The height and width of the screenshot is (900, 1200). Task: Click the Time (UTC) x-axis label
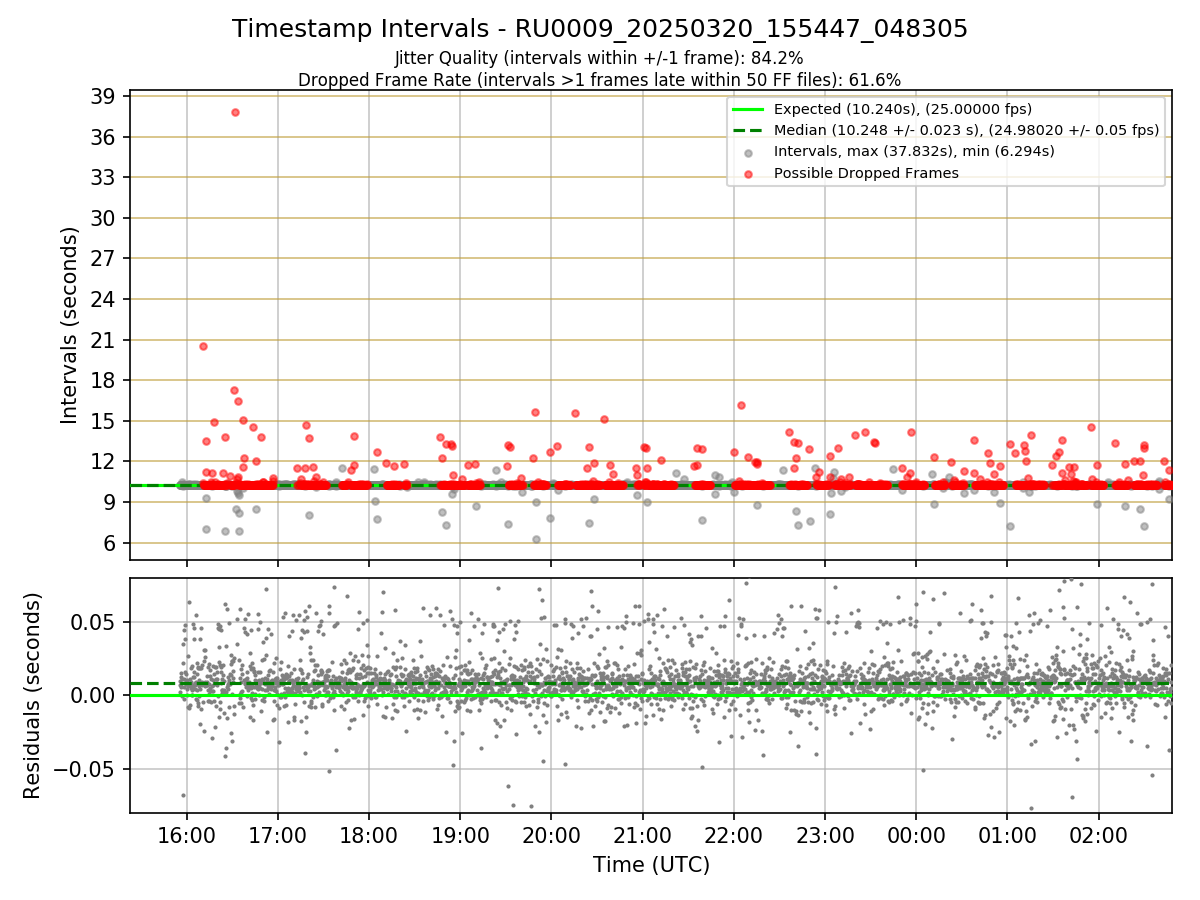click(651, 865)
